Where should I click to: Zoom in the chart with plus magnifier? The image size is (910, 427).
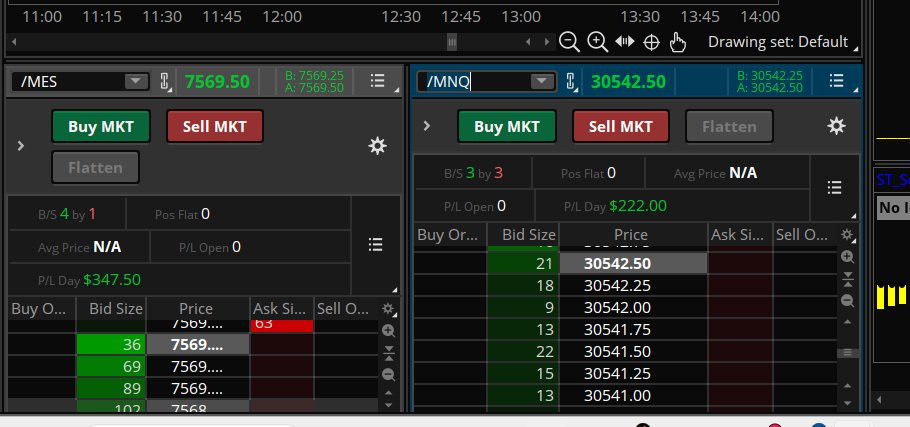coord(597,42)
